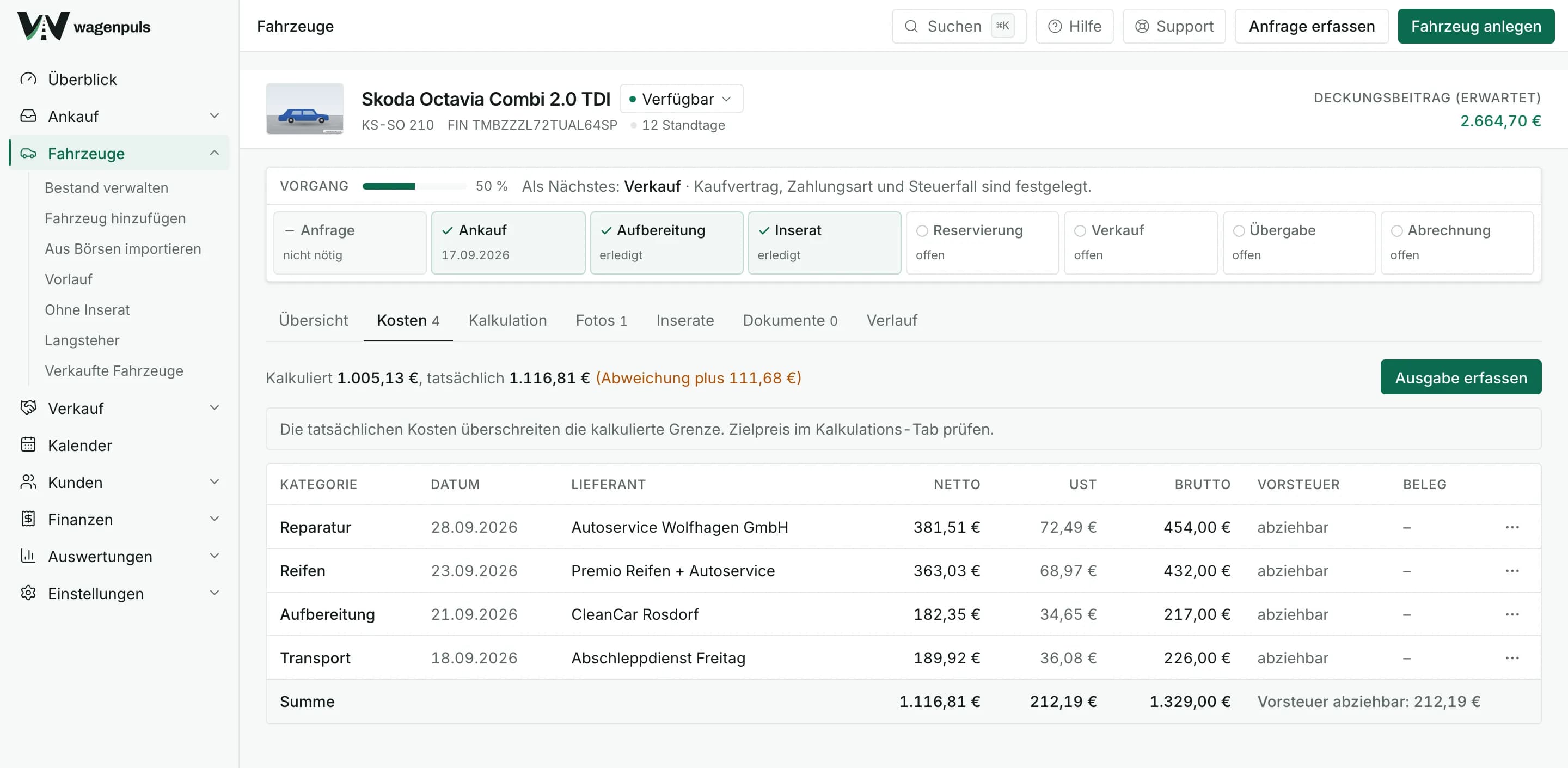Click the Einstellungen gear icon
1568x768 pixels.
28,594
